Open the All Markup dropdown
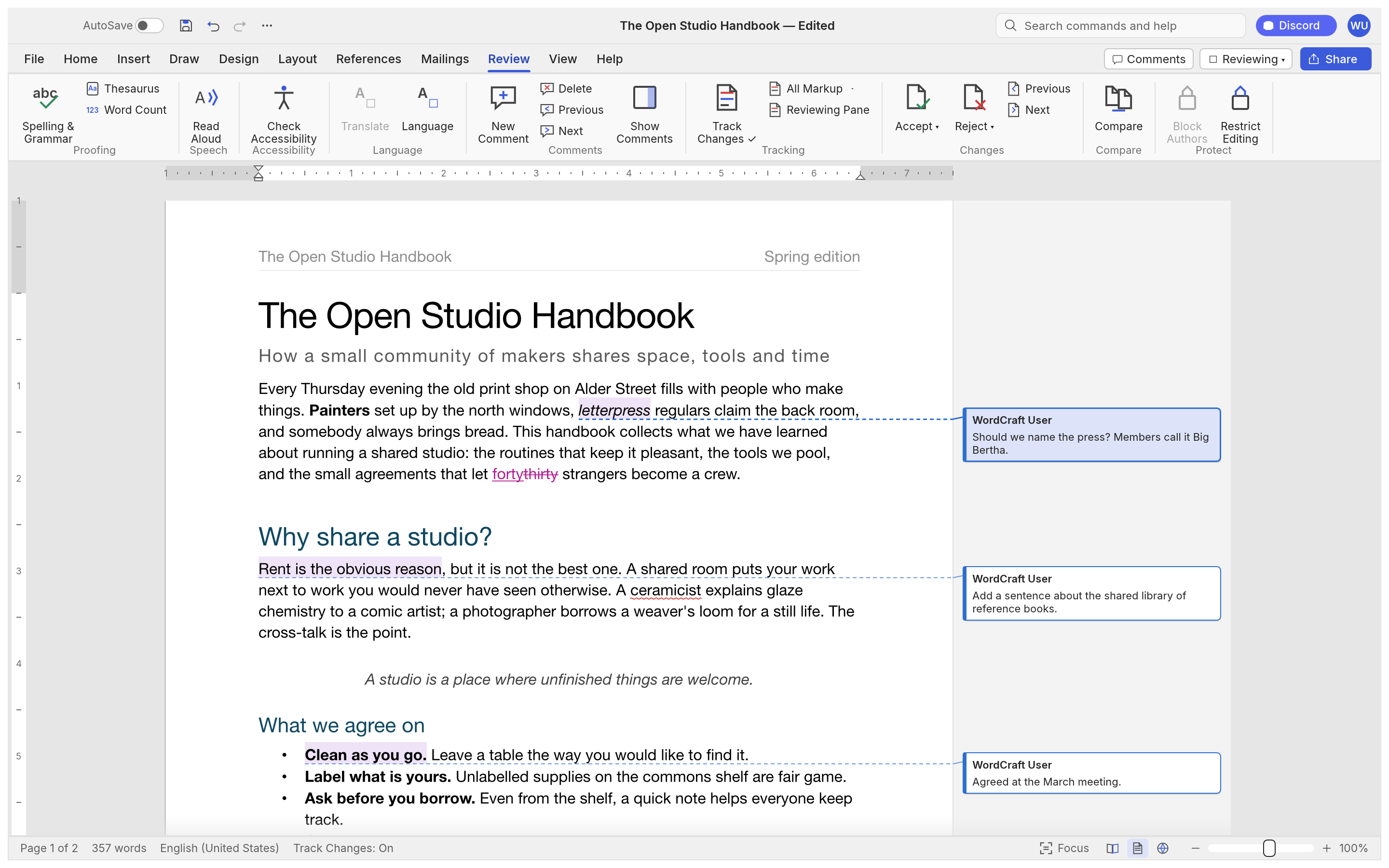 pos(811,88)
